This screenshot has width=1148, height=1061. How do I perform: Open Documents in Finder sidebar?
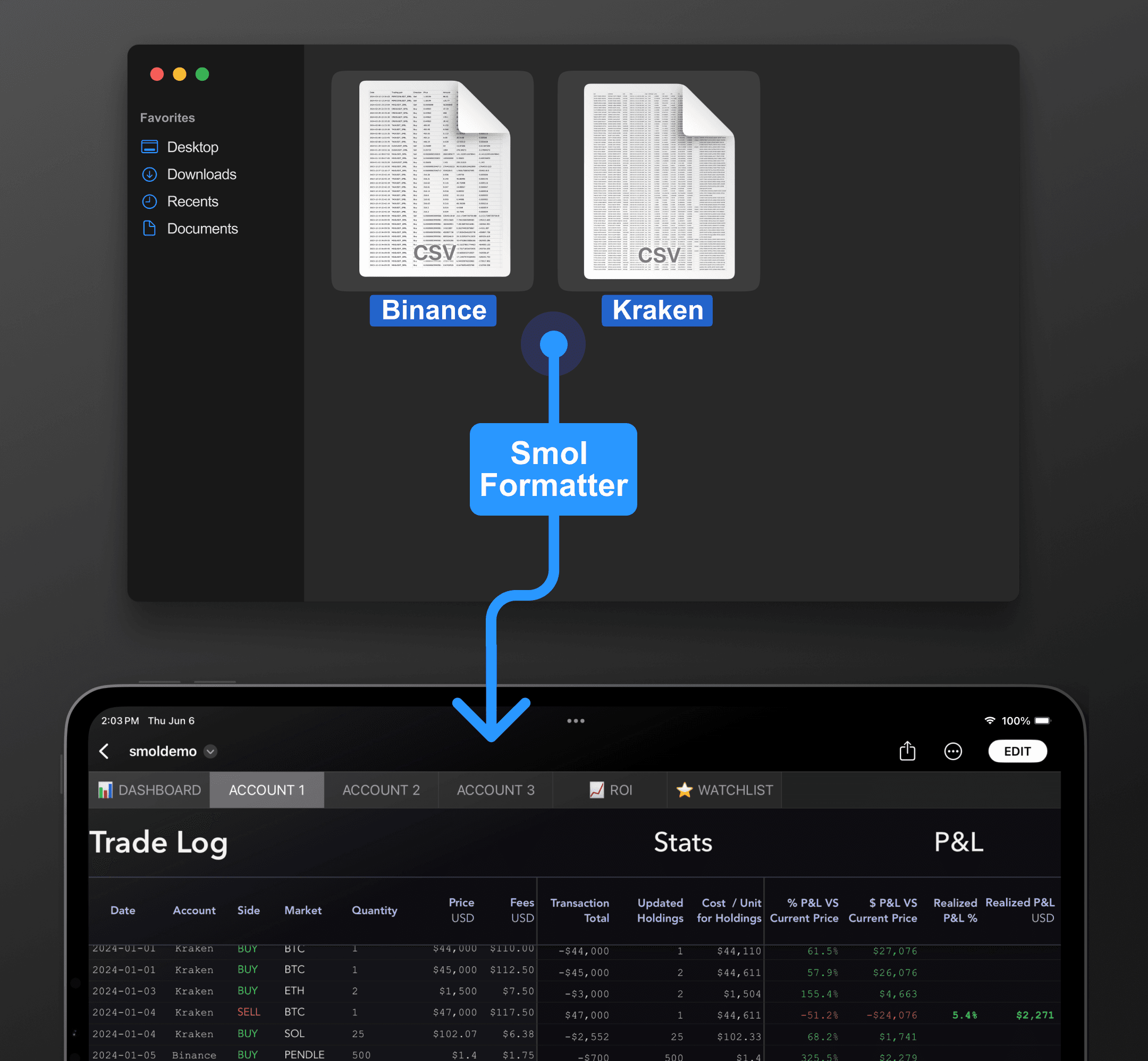(x=202, y=229)
